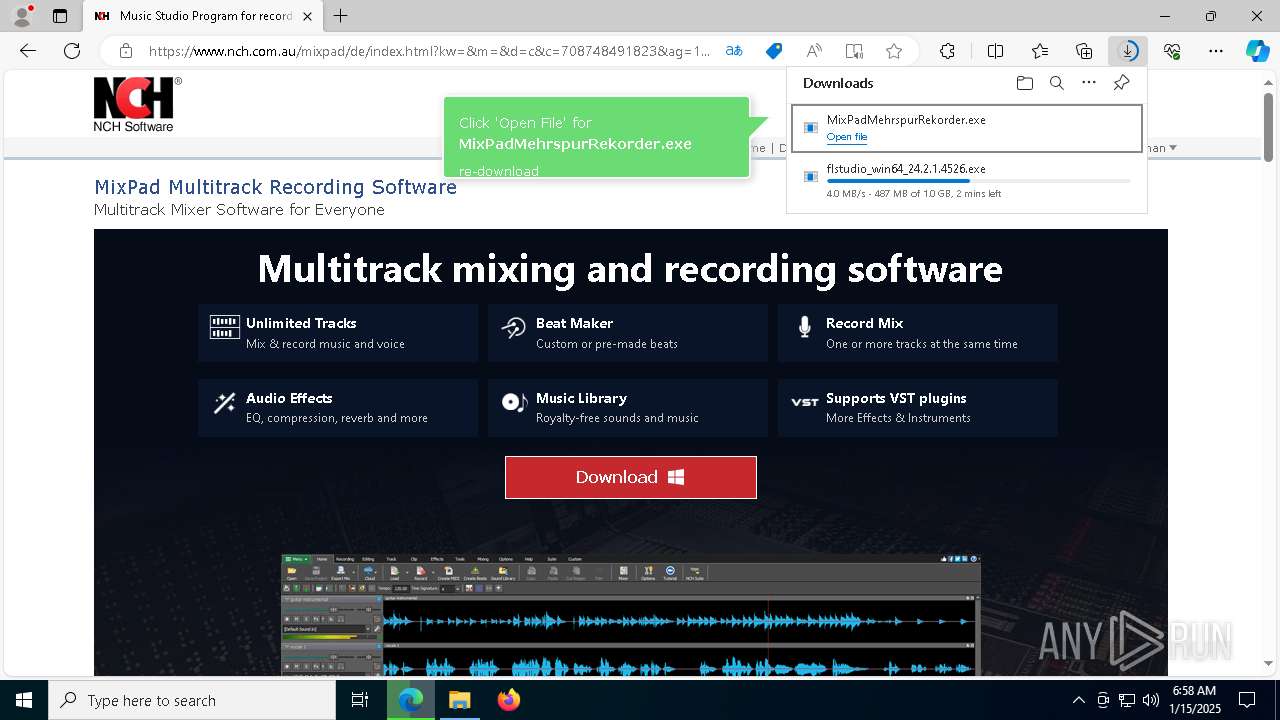Viewport: 1280px width, 720px height.
Task: Open Firefox from taskbar
Action: (509, 700)
